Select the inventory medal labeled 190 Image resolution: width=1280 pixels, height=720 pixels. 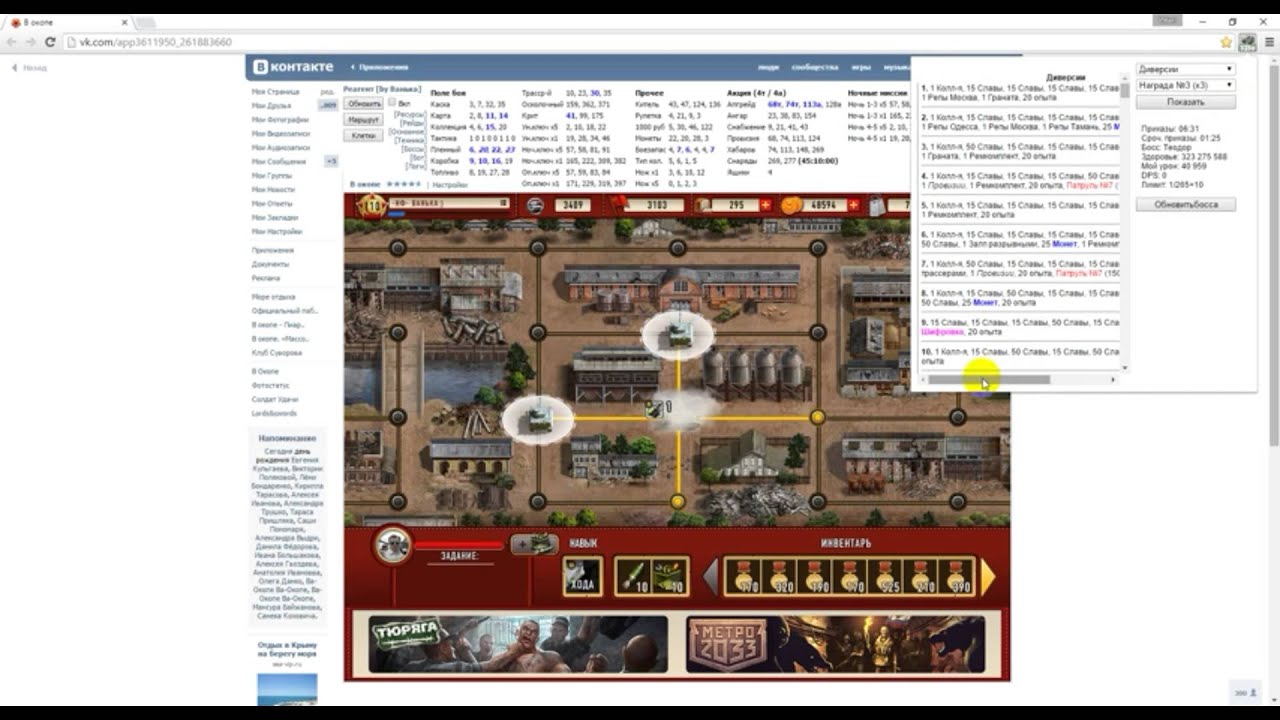pyautogui.click(x=815, y=577)
